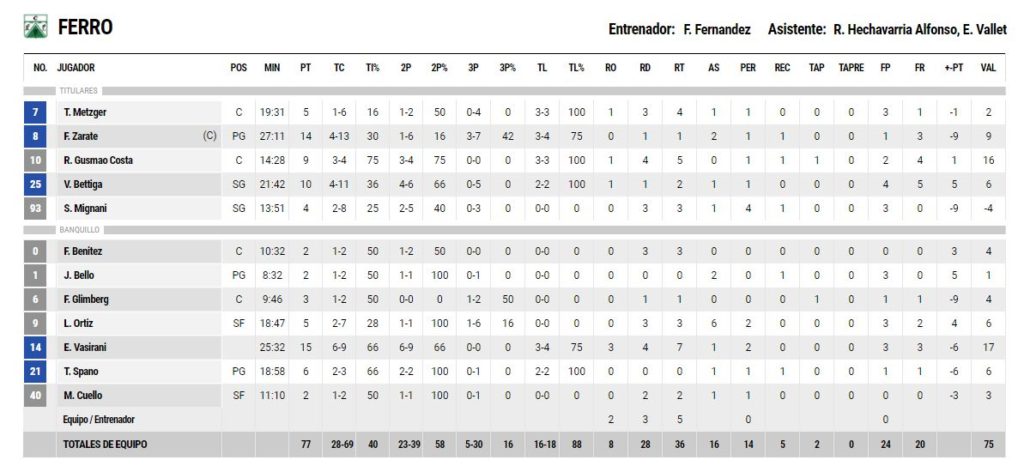Click the FERRO team name heading
Screen dimensions: 1024x472
pos(85,27)
